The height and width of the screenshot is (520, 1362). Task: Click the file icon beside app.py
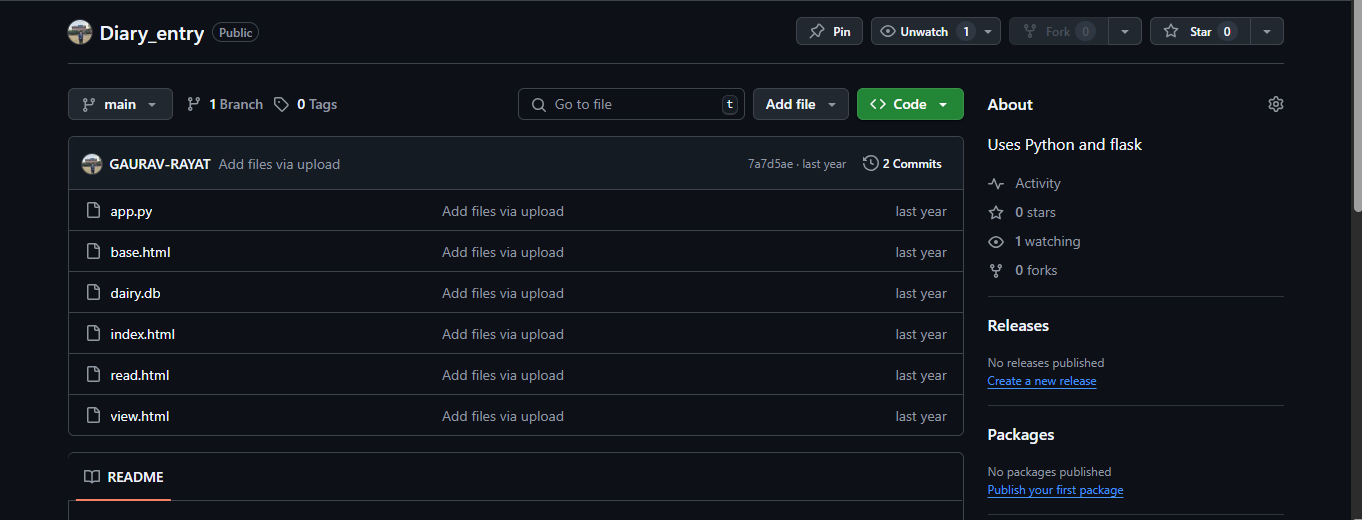(93, 211)
